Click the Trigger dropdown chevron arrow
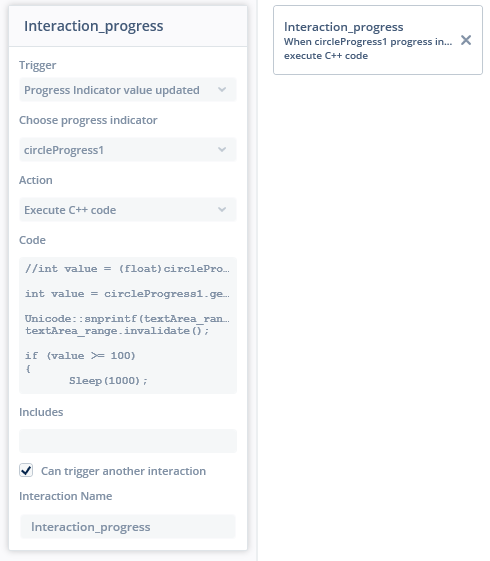The height and width of the screenshot is (561, 490). 222,89
